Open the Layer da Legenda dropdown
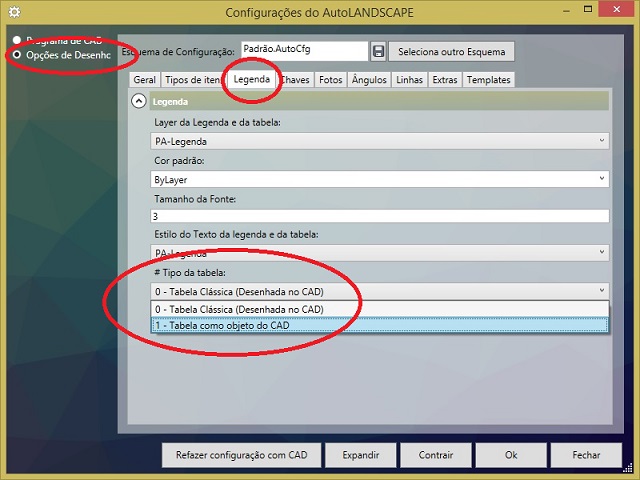Image resolution: width=640 pixels, height=480 pixels. pyautogui.click(x=379, y=141)
